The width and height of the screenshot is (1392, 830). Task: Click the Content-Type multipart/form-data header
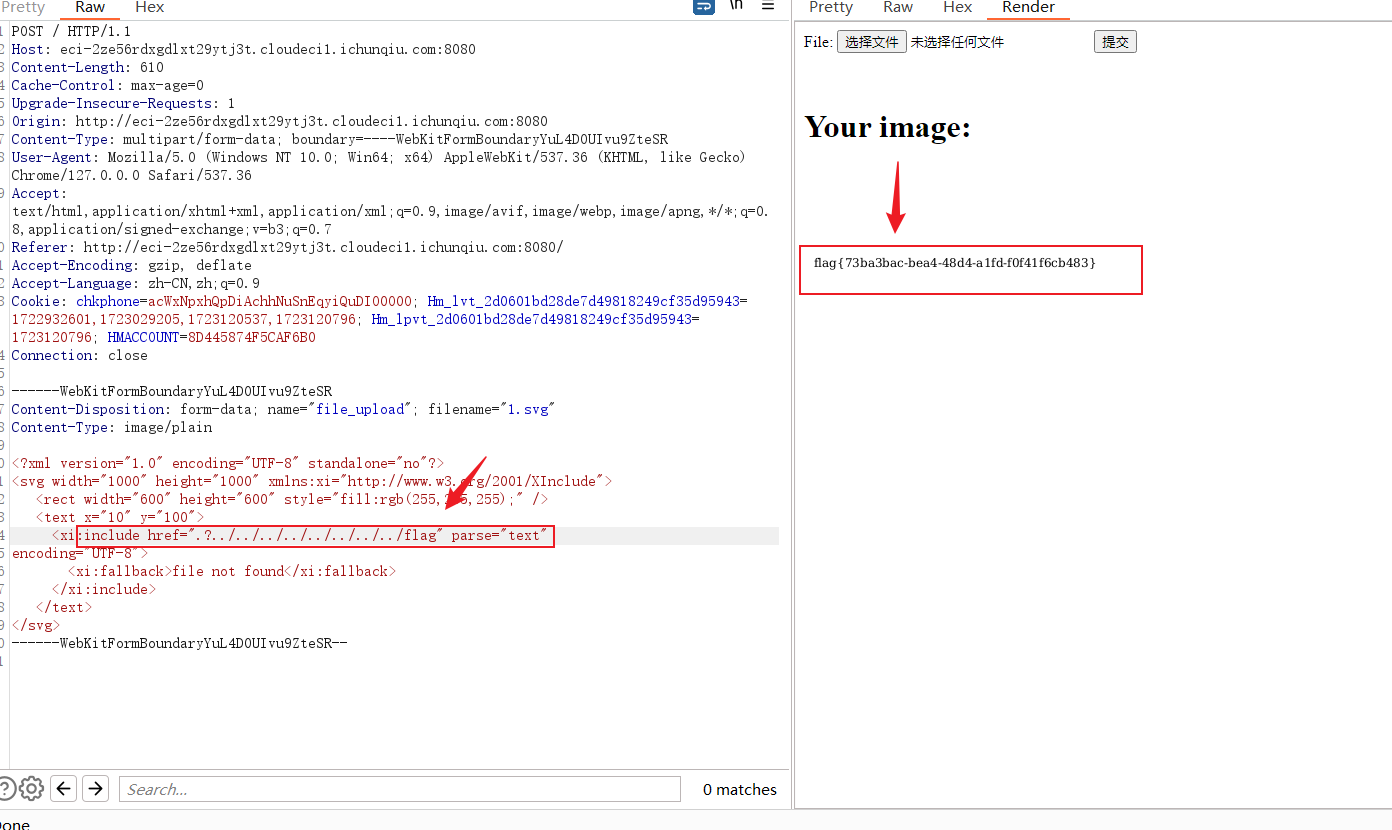(x=340, y=139)
